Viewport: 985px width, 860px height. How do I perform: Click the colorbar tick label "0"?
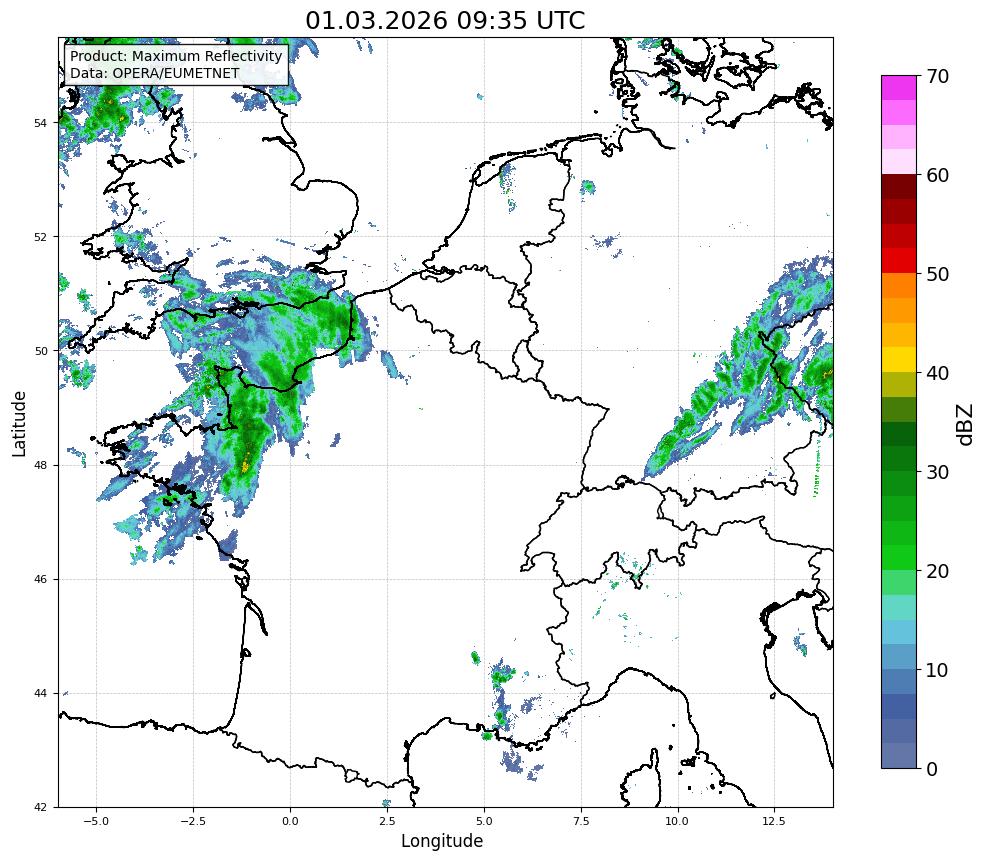pyautogui.click(x=932, y=769)
